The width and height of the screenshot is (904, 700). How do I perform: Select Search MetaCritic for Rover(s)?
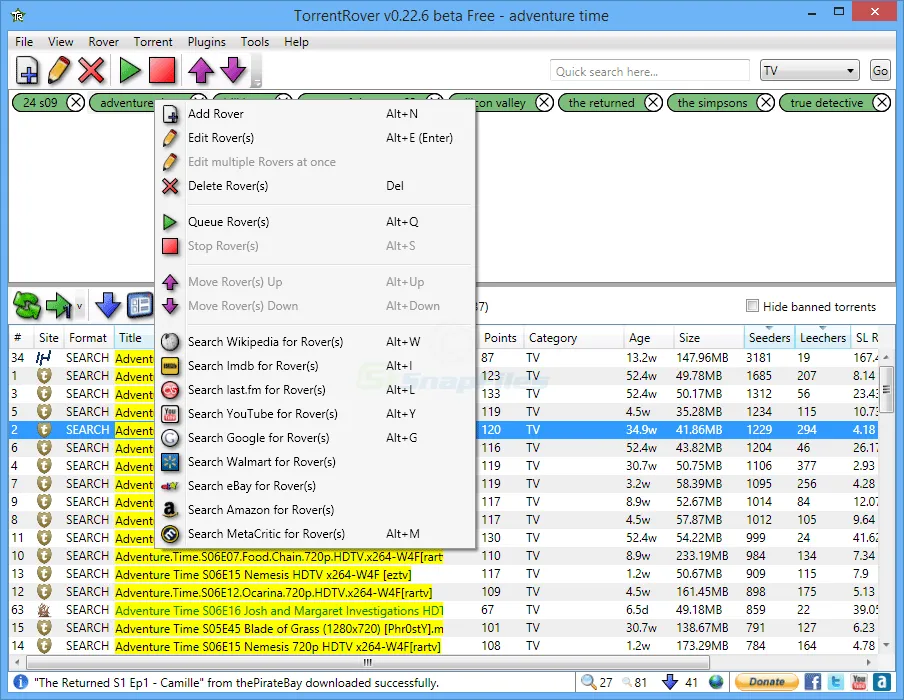click(x=315, y=534)
